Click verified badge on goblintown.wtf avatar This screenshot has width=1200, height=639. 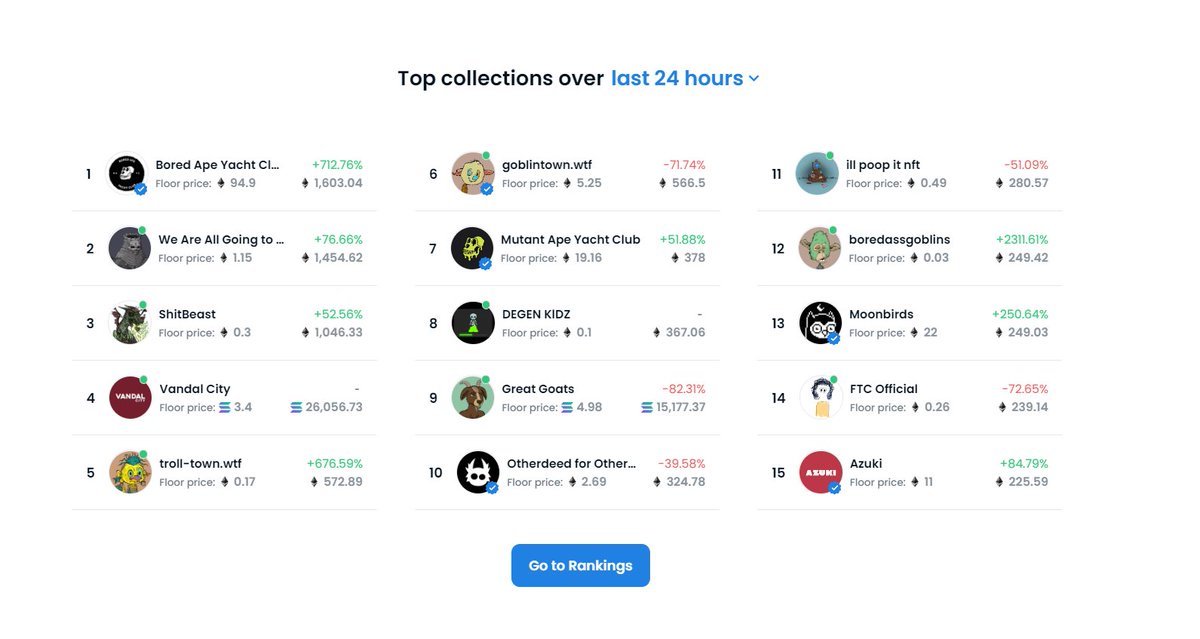click(x=486, y=189)
